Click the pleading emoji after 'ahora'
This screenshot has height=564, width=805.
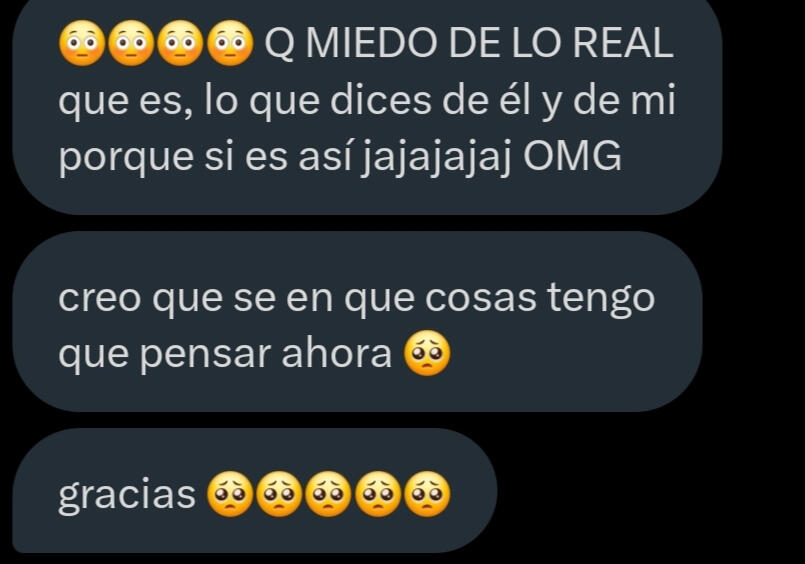[x=427, y=353]
